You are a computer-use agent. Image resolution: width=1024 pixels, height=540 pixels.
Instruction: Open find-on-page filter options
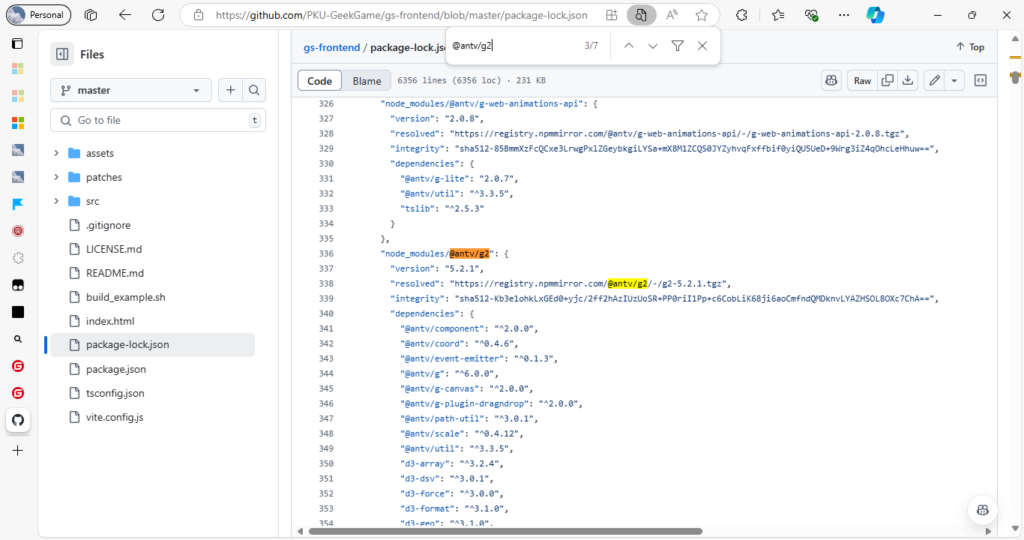click(677, 46)
